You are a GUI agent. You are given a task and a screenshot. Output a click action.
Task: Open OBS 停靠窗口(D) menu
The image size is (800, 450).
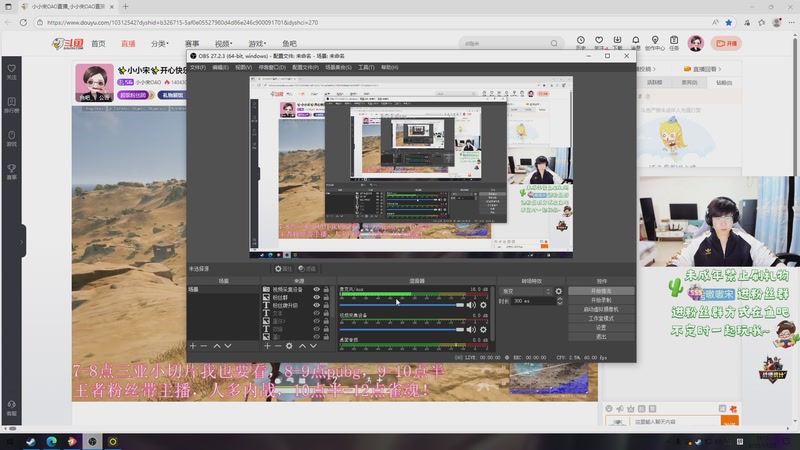(272, 67)
